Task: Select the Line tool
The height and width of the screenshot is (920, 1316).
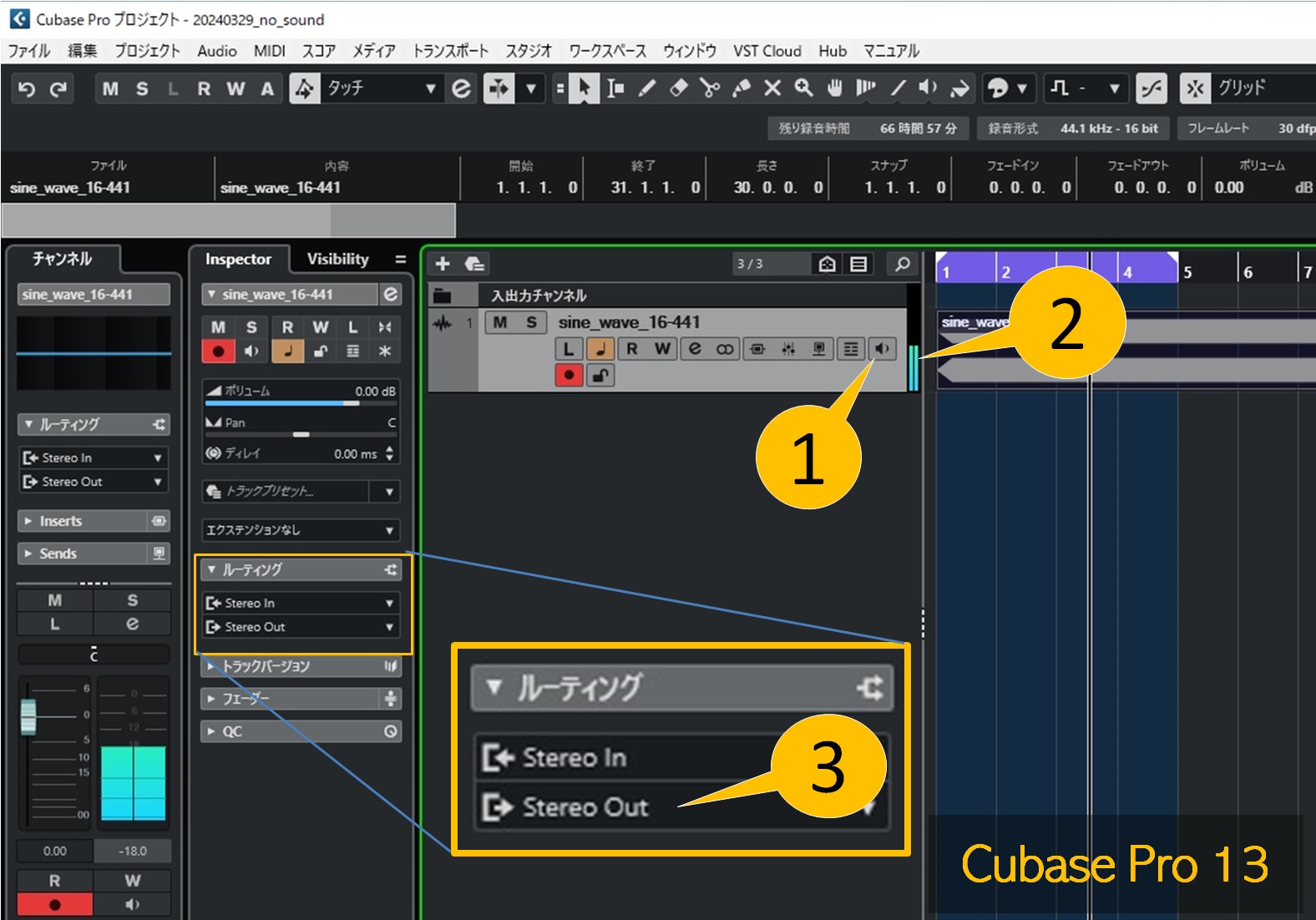Action: (898, 88)
